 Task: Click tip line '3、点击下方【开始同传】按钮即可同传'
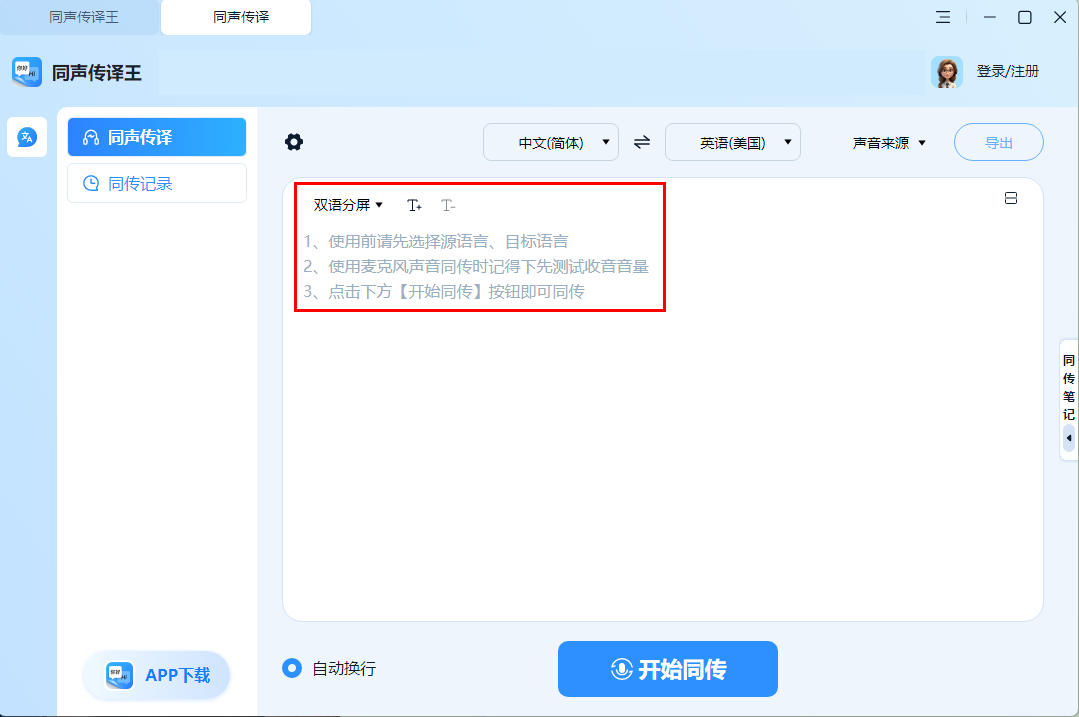click(444, 292)
